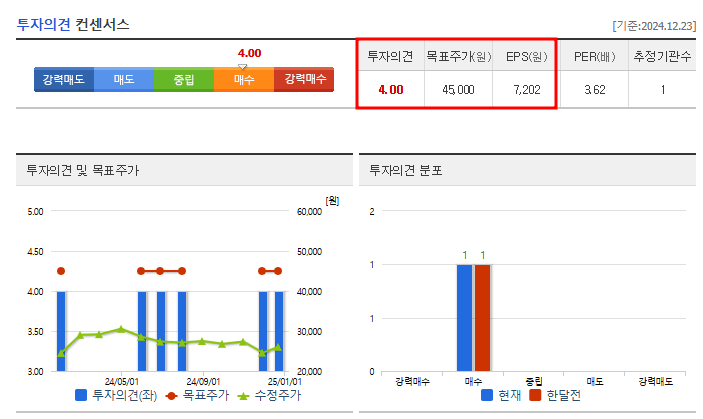Click the 강력매도 rating segment
Image resolution: width=703 pixels, height=419 pixels.
pyautogui.click(x=64, y=79)
